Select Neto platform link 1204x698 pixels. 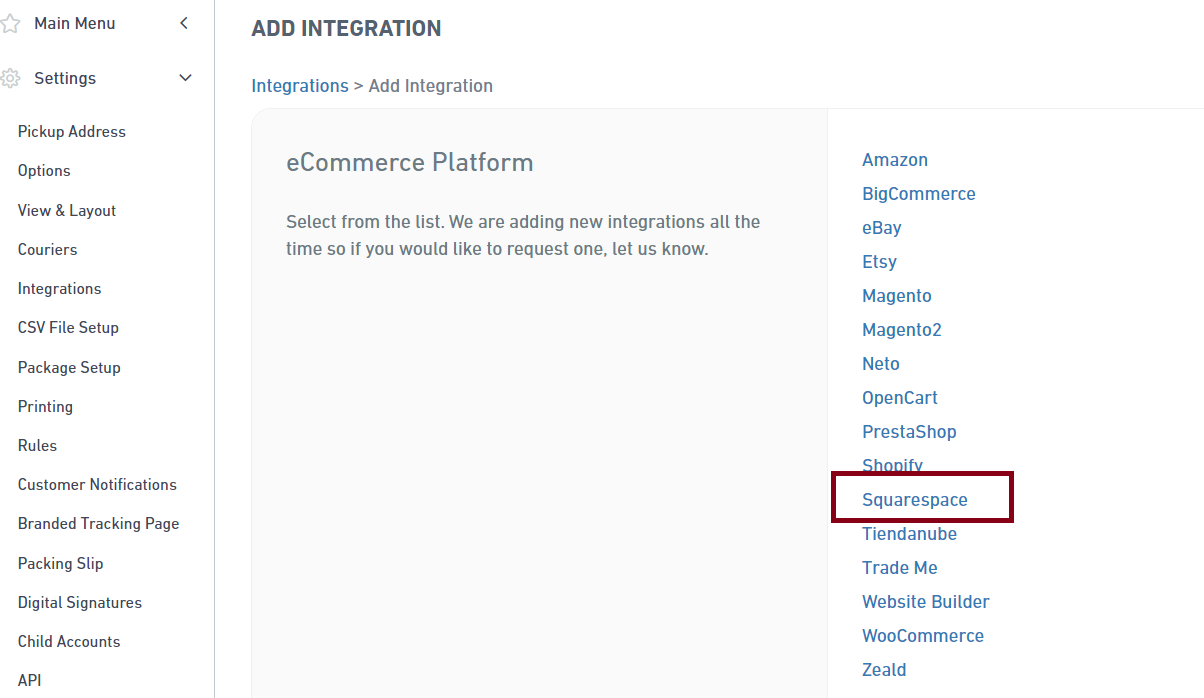[x=881, y=364]
